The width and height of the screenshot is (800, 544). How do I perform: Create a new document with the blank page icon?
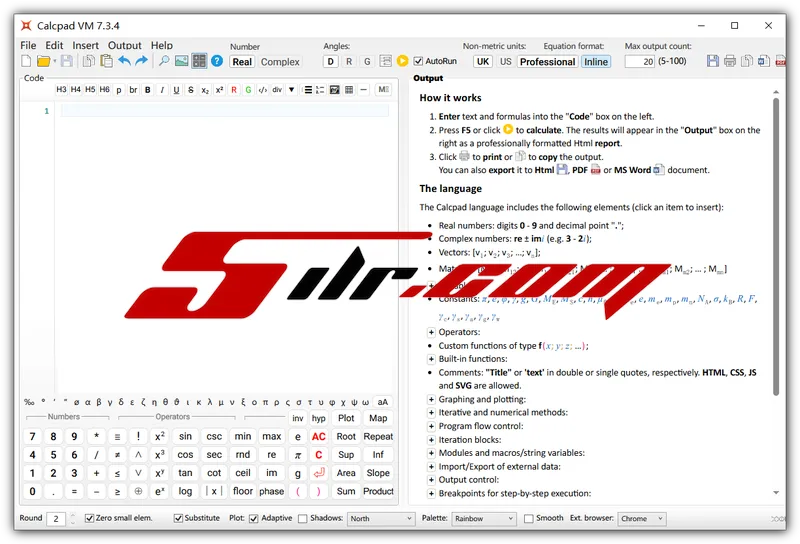26,61
